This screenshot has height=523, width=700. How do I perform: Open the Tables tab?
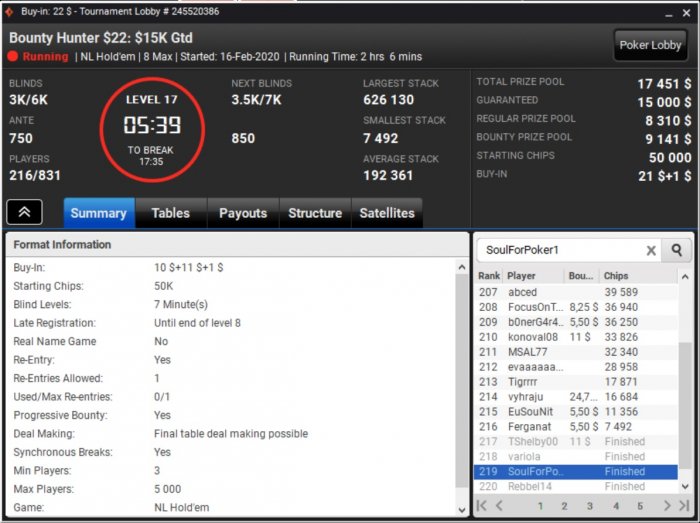(170, 213)
